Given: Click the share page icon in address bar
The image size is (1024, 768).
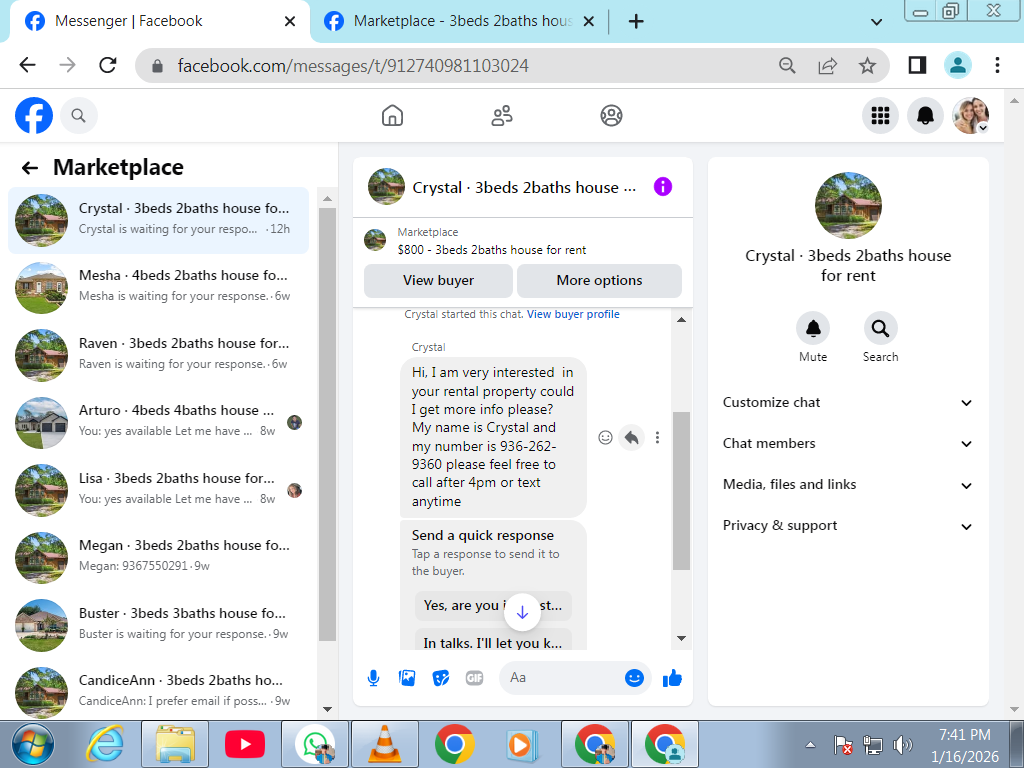Looking at the screenshot, I should pos(827,65).
